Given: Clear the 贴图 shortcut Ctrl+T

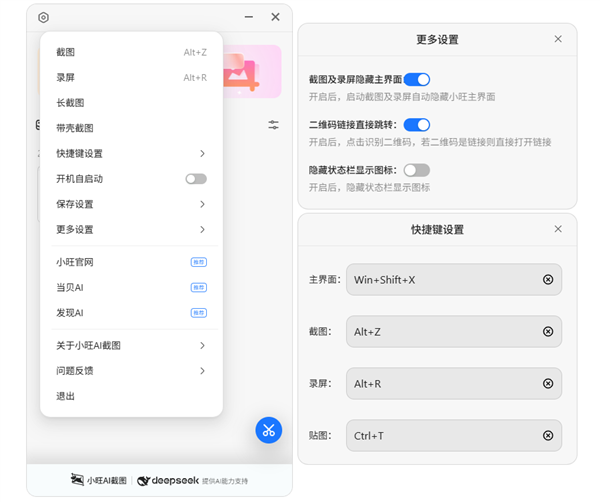Looking at the screenshot, I should click(x=547, y=435).
